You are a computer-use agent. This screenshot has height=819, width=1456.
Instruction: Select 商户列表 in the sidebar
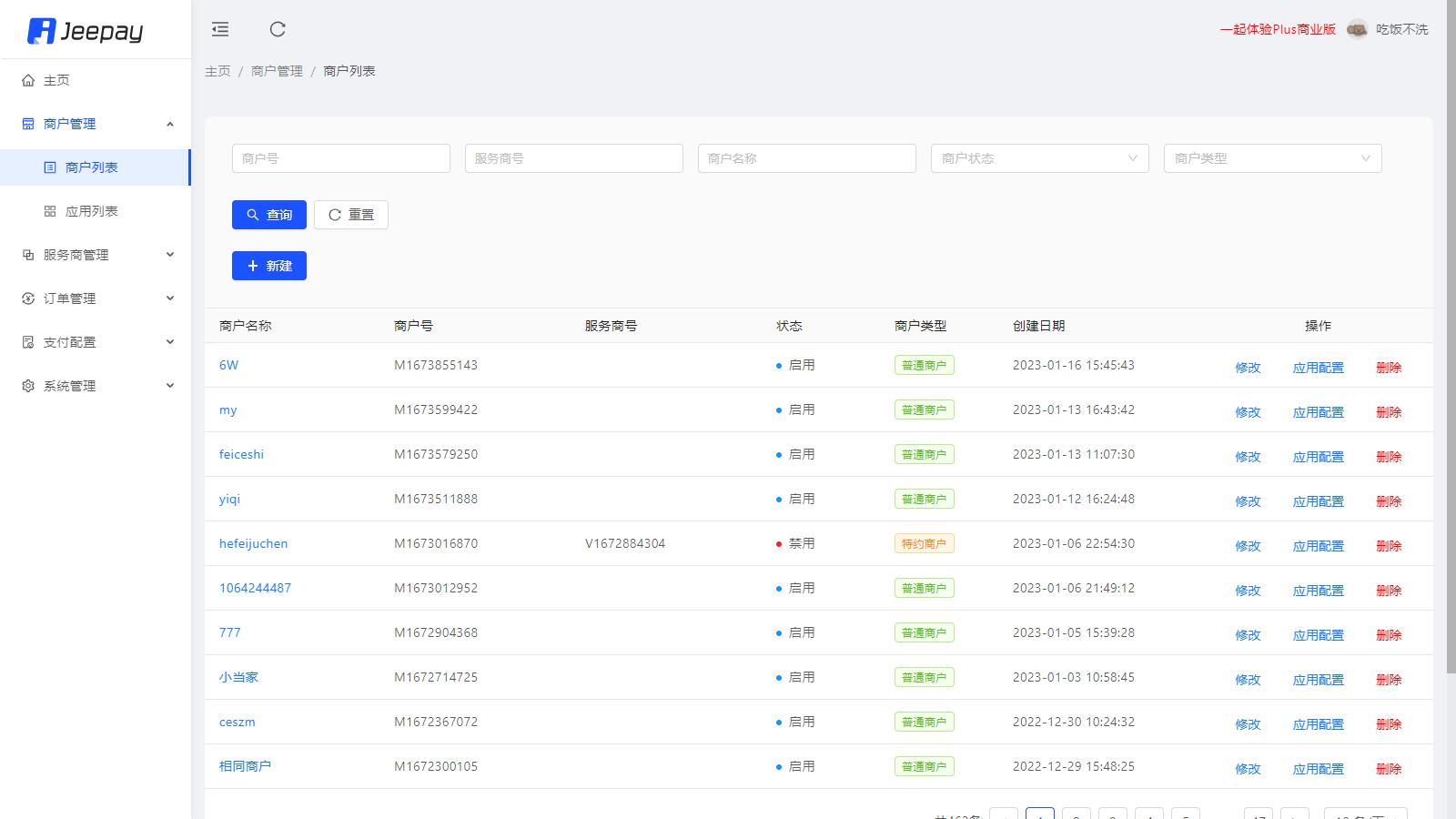[92, 167]
